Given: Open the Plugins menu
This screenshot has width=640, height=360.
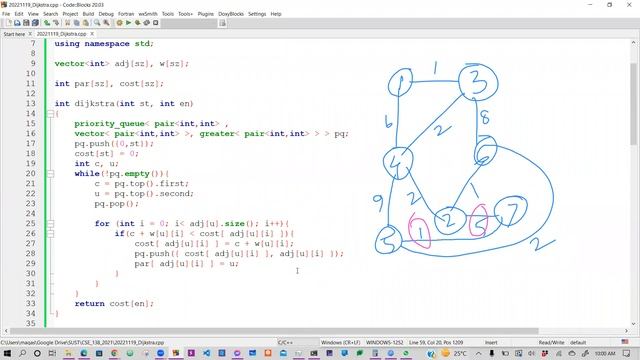Looking at the screenshot, I should (206, 14).
